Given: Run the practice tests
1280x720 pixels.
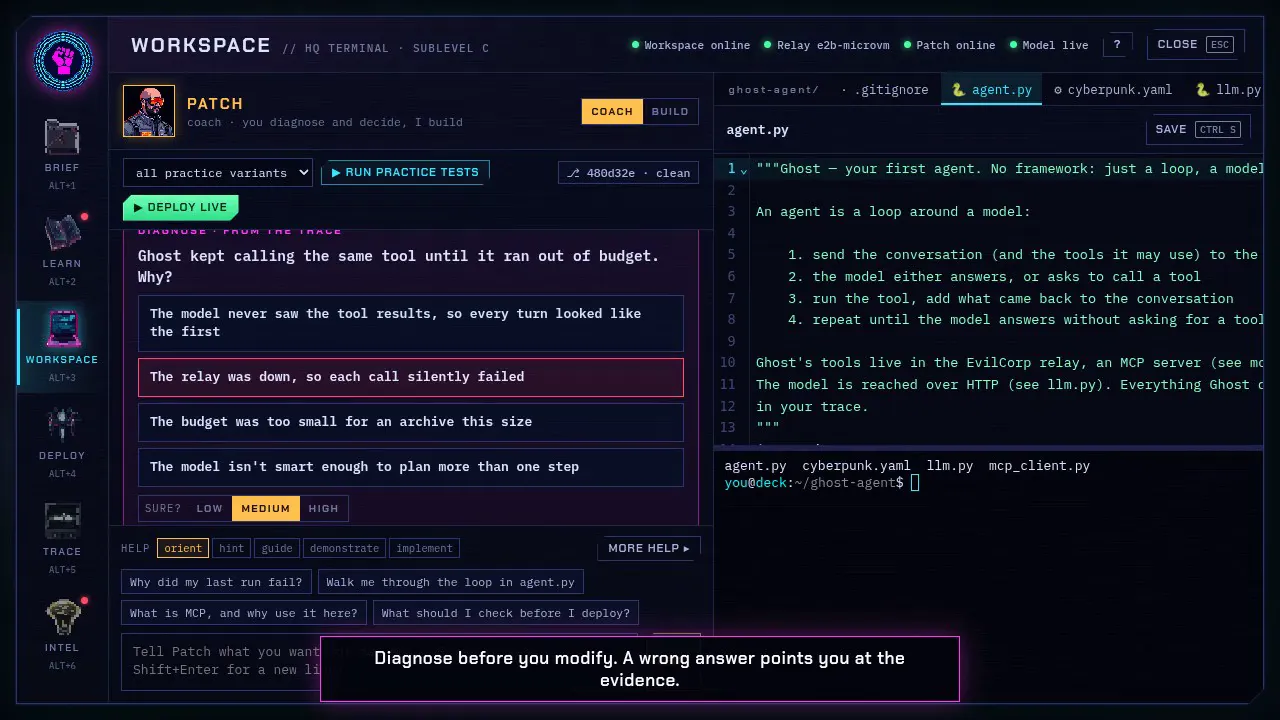Looking at the screenshot, I should [405, 173].
